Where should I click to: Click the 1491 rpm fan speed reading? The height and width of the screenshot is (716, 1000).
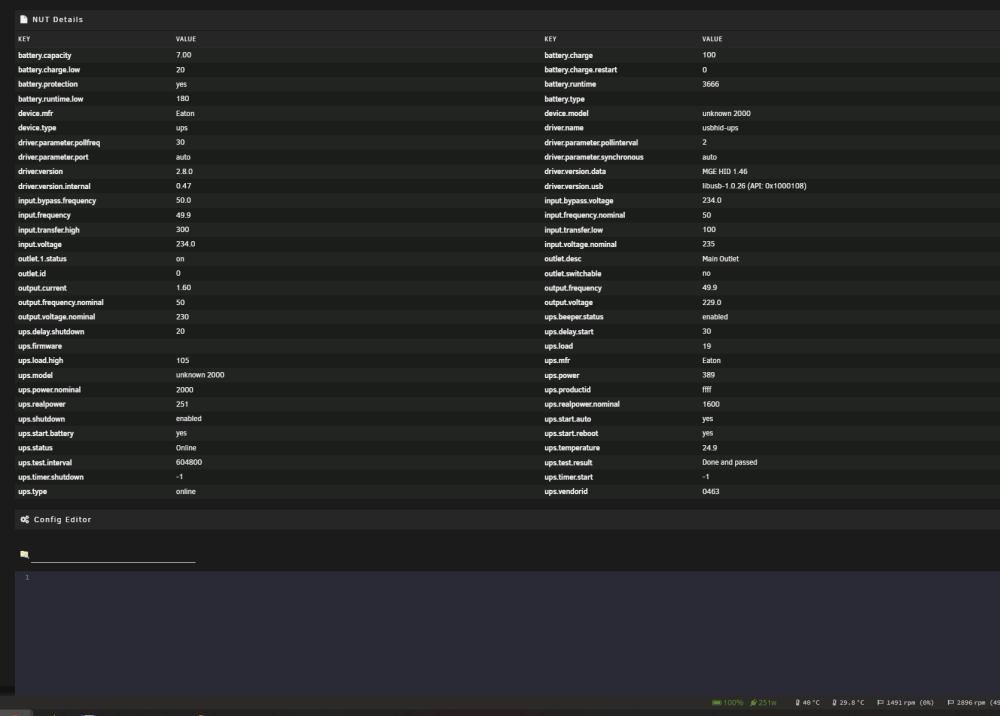tap(910, 703)
